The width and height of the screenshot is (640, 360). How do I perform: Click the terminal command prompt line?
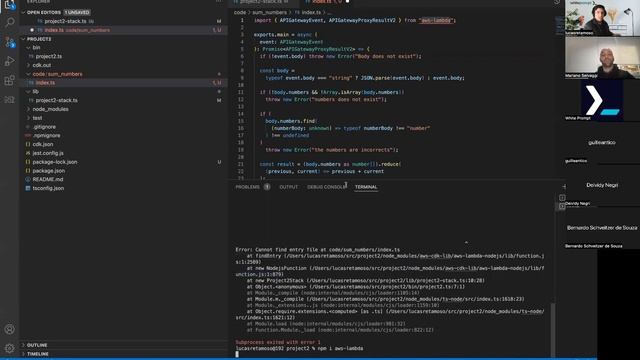pos(299,349)
